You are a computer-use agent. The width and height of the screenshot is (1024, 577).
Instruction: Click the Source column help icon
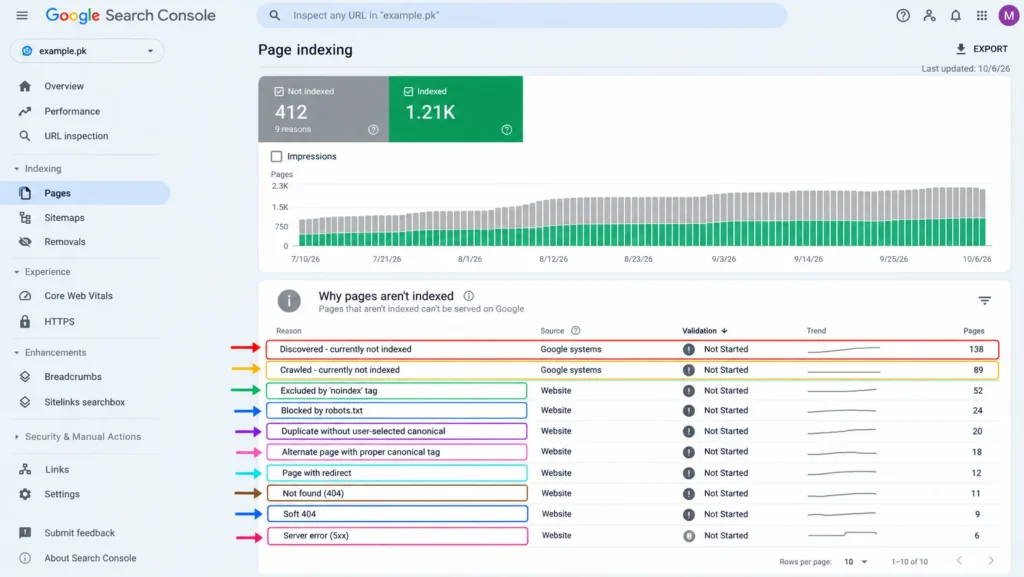[x=575, y=330]
